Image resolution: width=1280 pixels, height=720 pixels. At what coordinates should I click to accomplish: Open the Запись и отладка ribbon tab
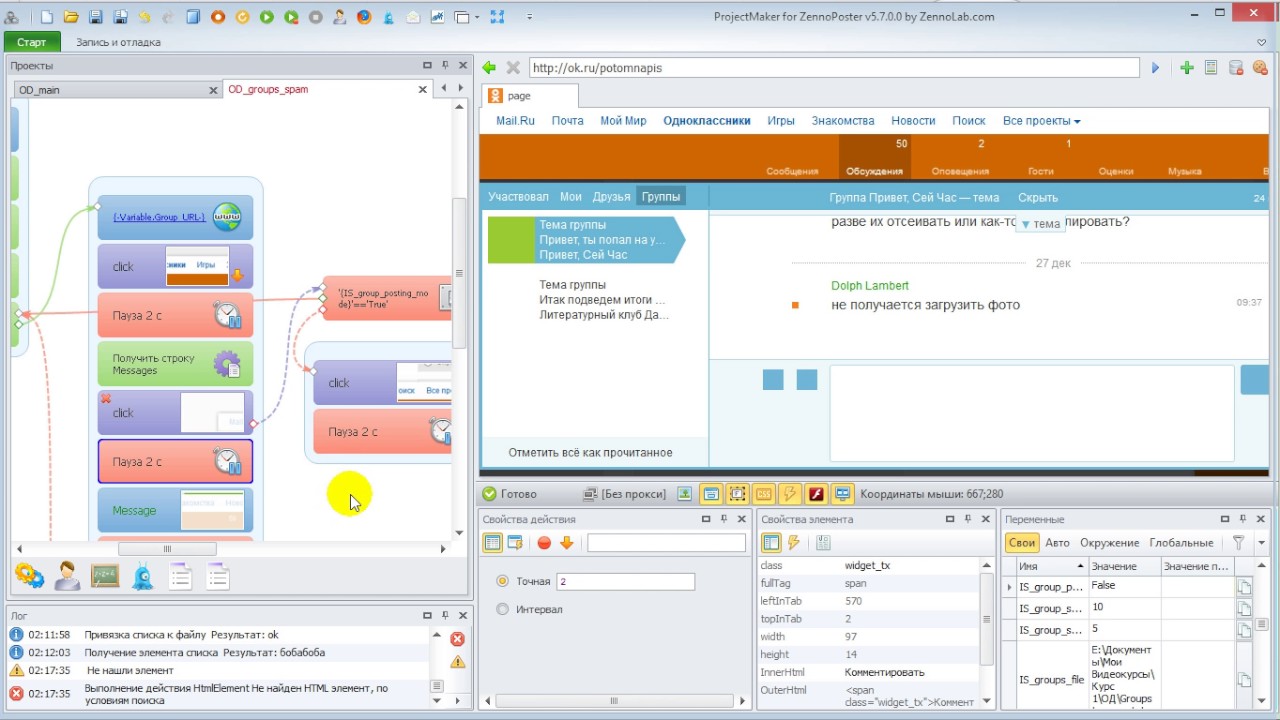click(118, 42)
